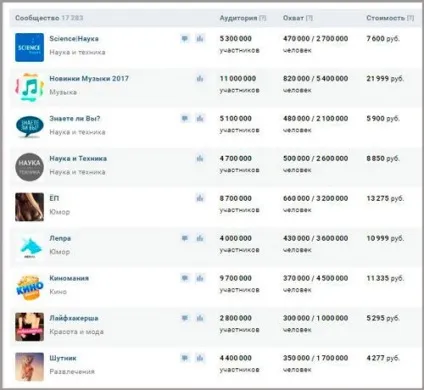Click category label Красота и мода
Screen dimensions: 424x390
[x=76, y=332]
